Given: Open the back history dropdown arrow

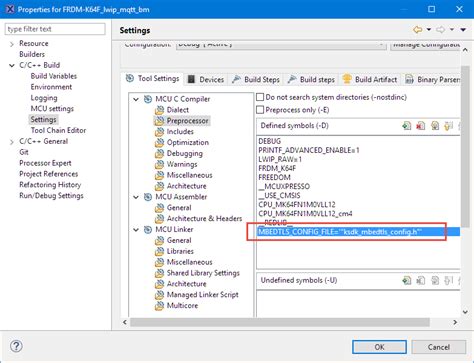Looking at the screenshot, I should pyautogui.click(x=429, y=30).
